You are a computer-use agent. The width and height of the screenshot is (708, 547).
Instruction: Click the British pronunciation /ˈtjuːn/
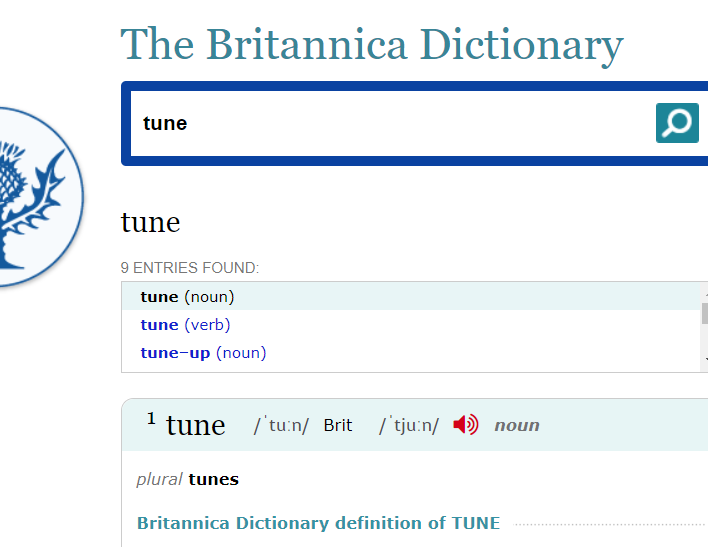[x=409, y=425]
